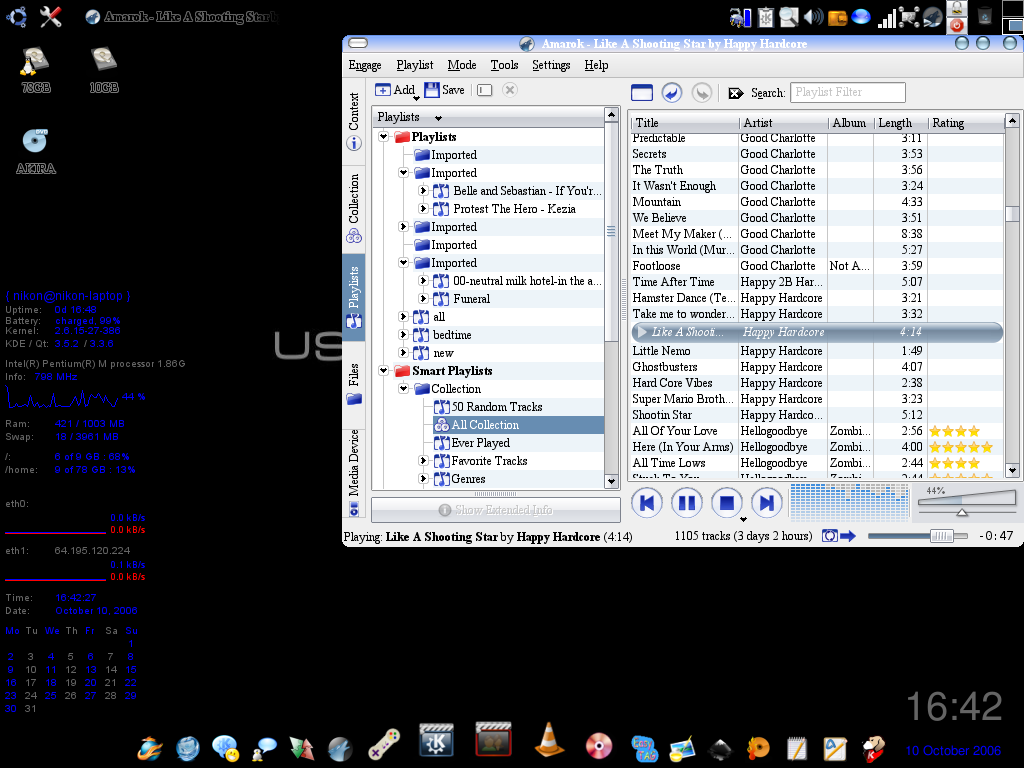Click the Amarok taskbar entry at top

181,16
